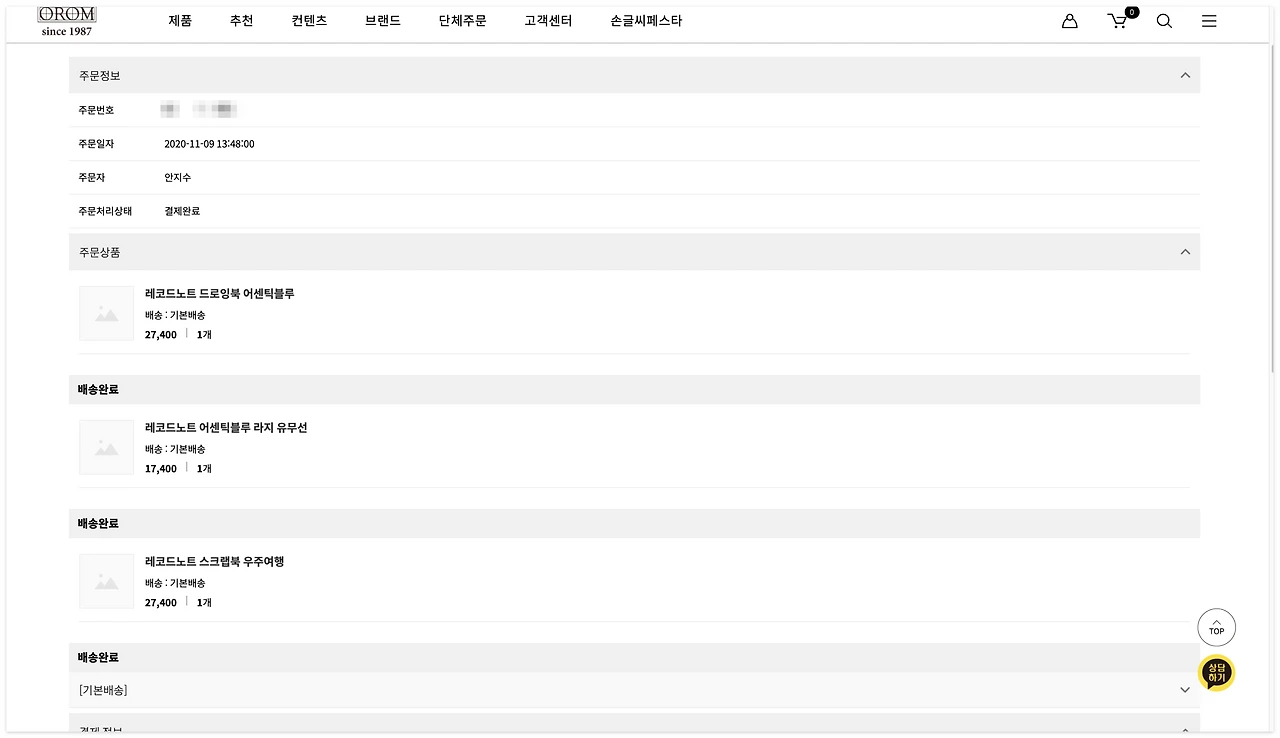Open the hamburger menu icon
This screenshot has height=738, width=1280.
click(1209, 21)
